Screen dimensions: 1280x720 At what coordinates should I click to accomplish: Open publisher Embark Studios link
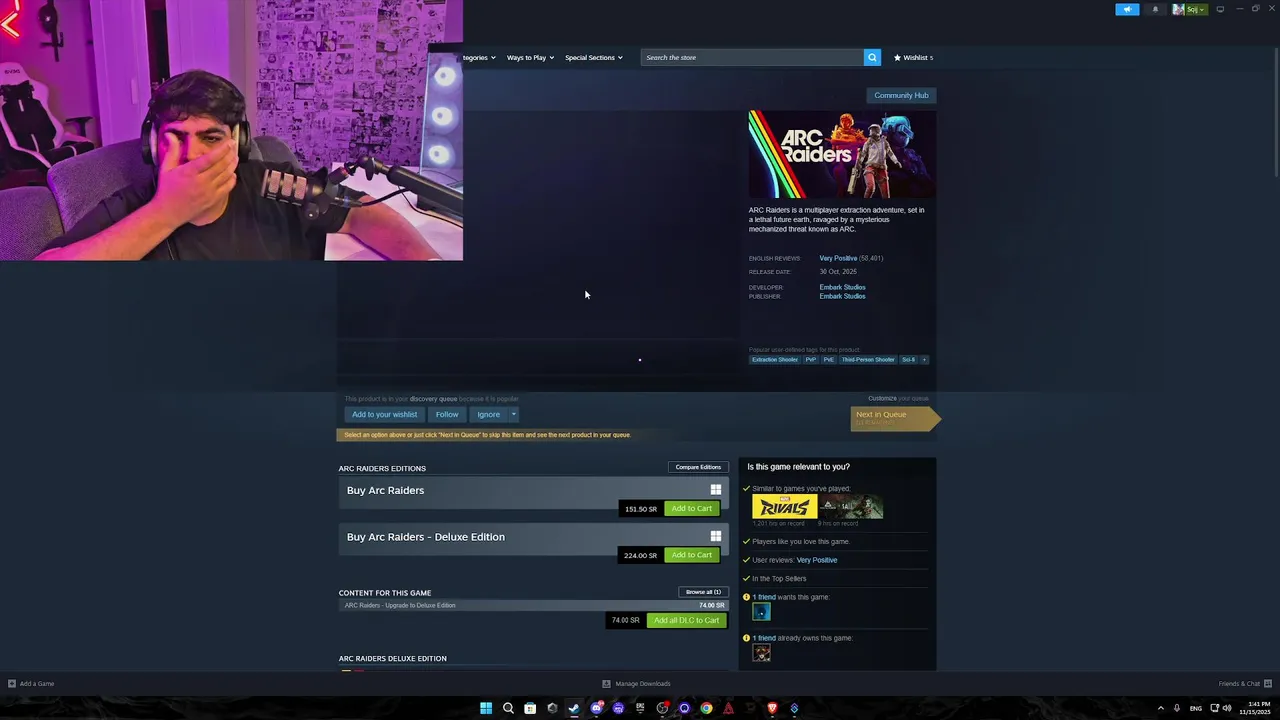[x=842, y=296]
